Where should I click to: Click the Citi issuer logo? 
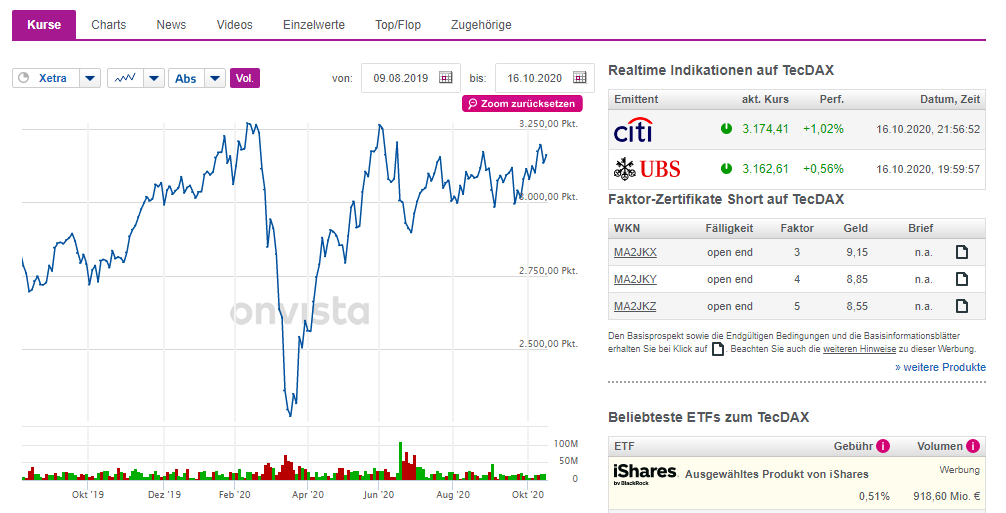pos(633,129)
